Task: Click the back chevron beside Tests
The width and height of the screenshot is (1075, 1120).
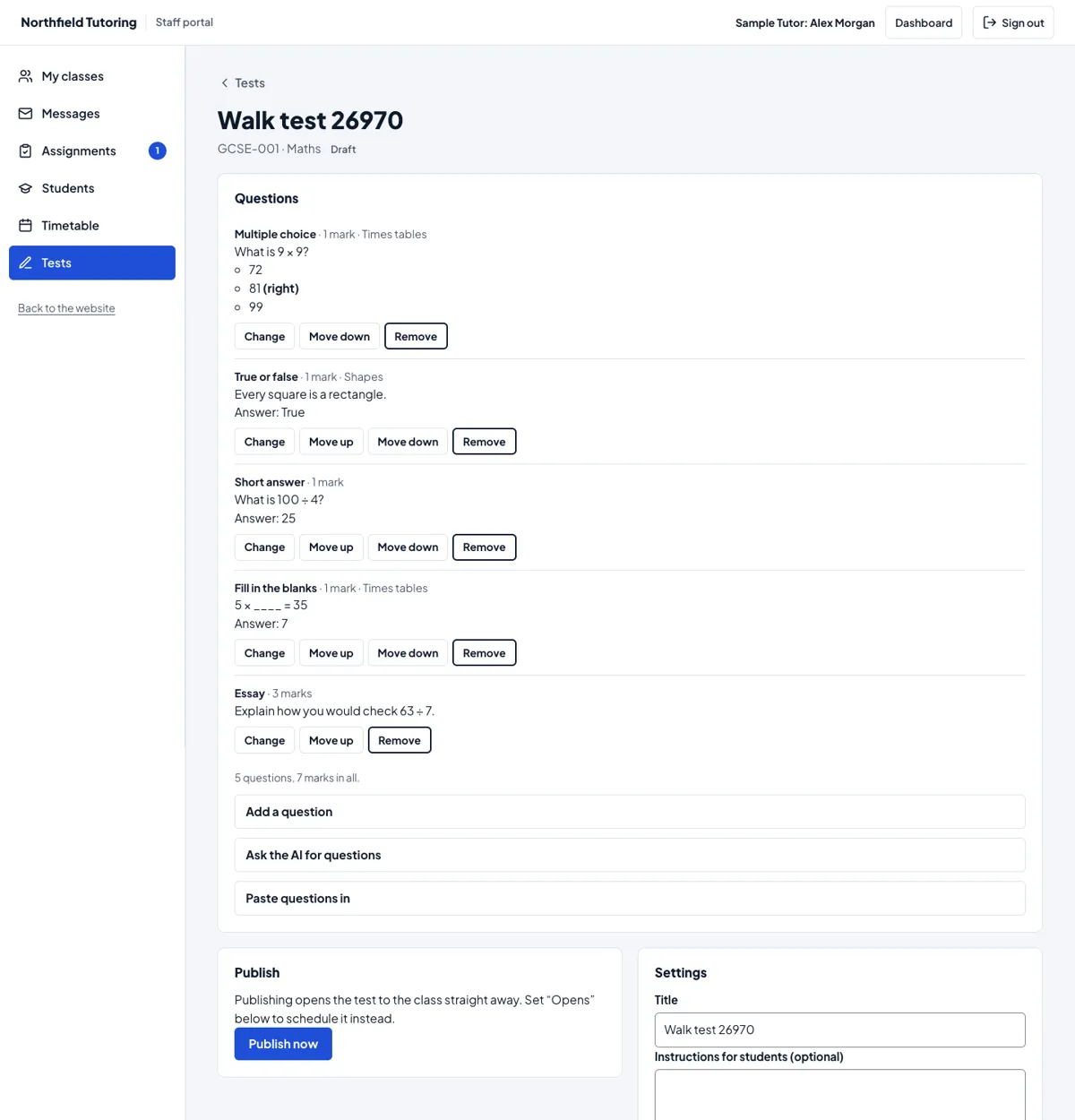Action: click(225, 83)
